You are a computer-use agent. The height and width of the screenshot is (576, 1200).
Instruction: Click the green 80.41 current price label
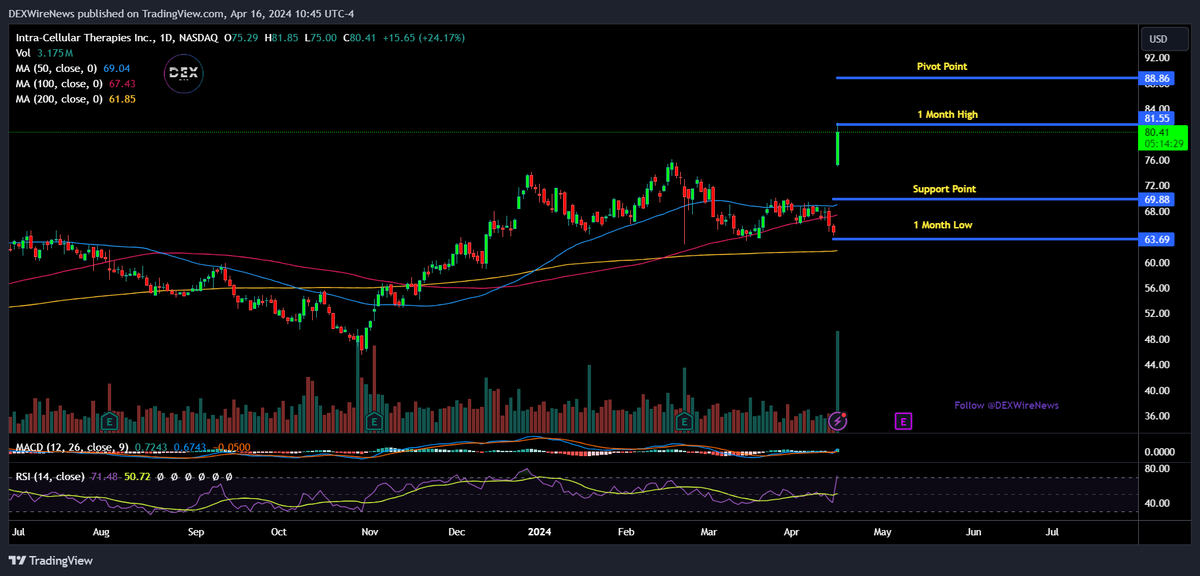tap(1164, 137)
